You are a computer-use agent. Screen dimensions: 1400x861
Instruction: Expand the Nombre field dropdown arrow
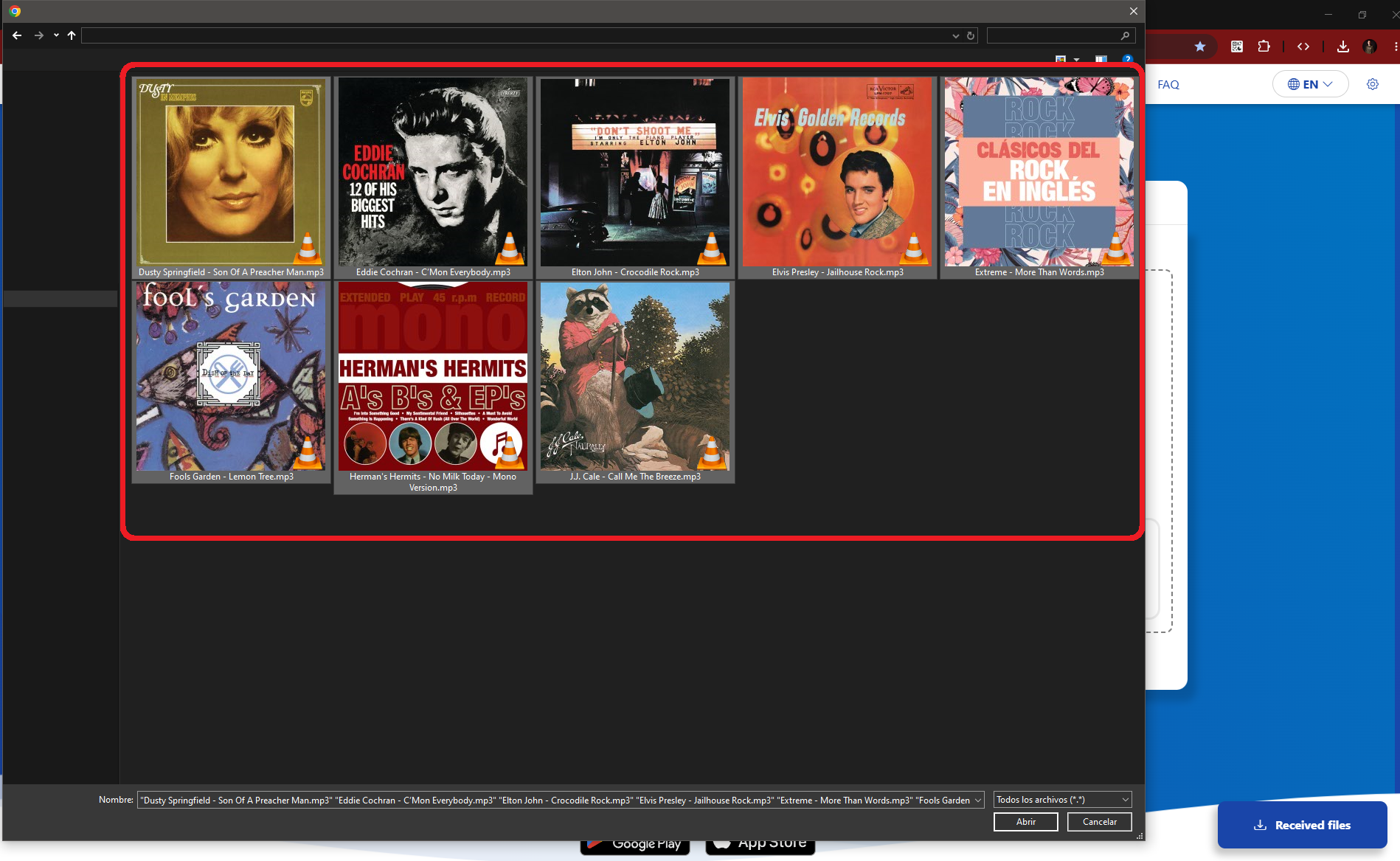978,800
